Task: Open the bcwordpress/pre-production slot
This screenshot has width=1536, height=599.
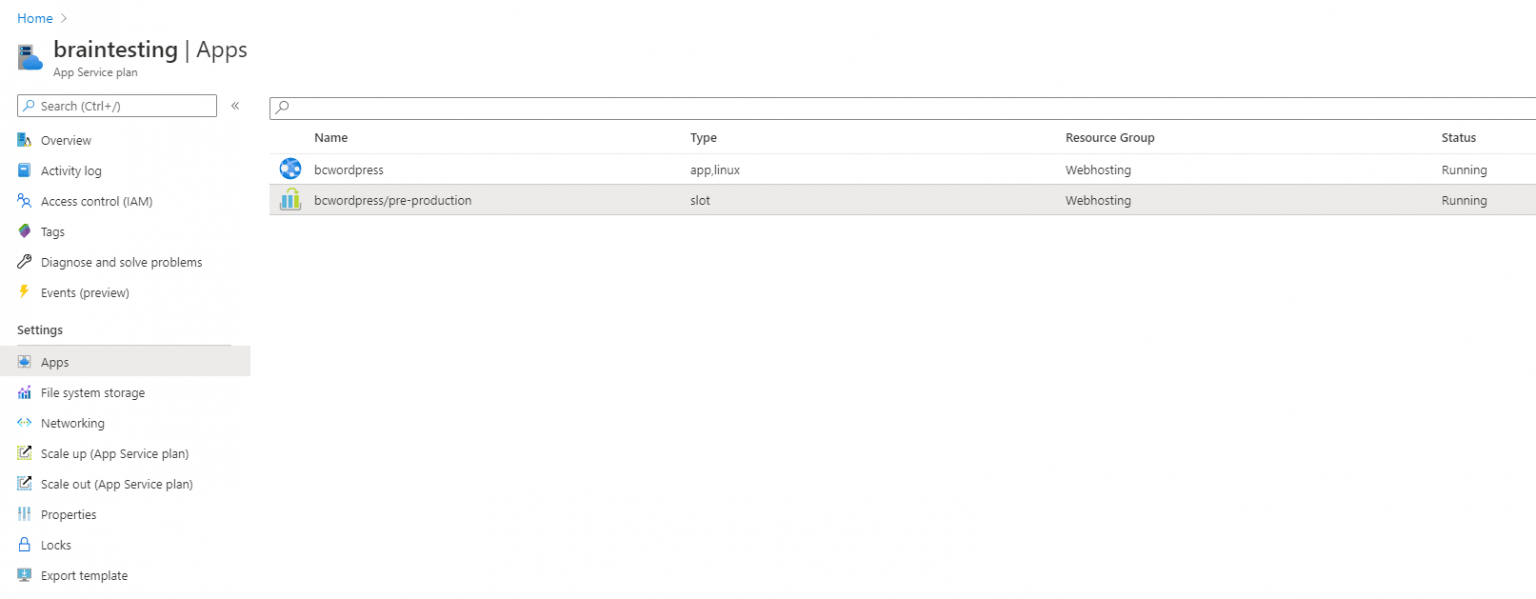Action: click(393, 200)
